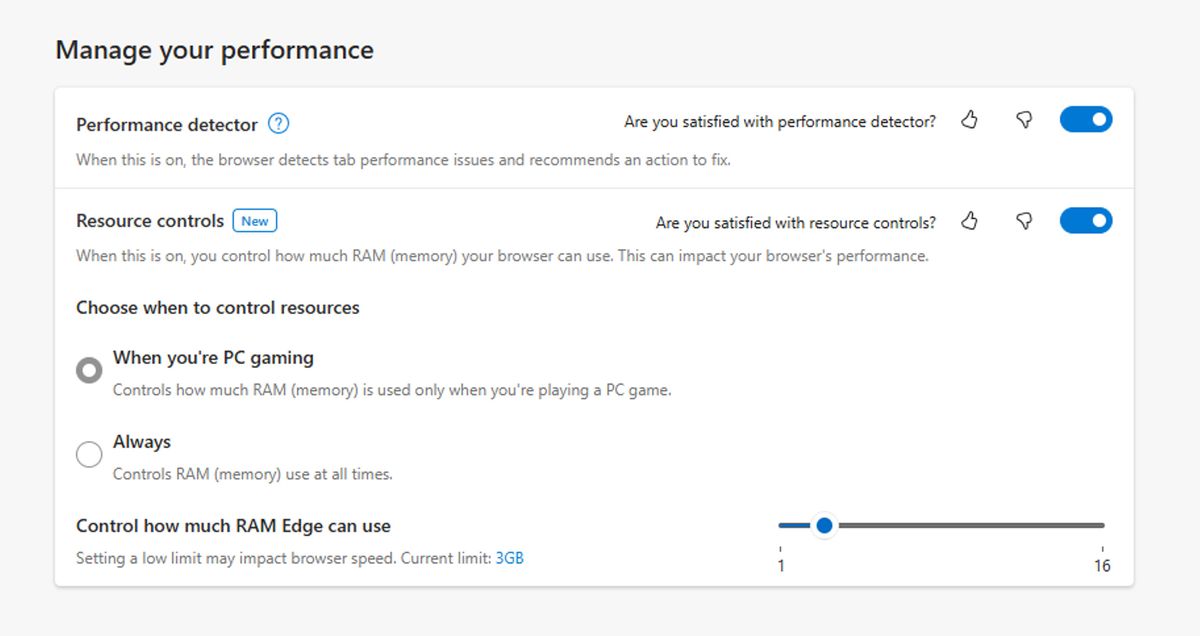1200x636 pixels.
Task: Open the 3GB current limit link
Action: [x=508, y=558]
